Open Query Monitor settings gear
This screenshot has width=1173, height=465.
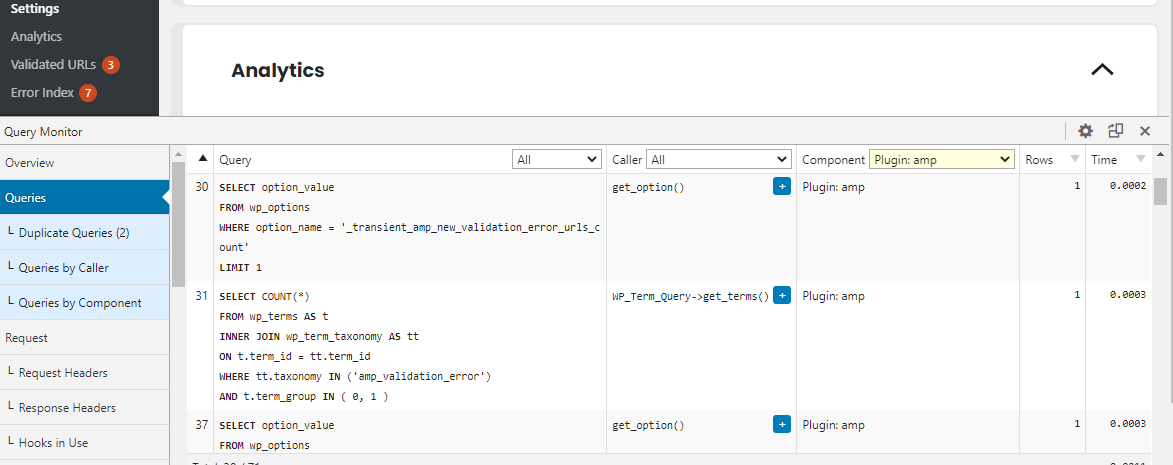click(1085, 131)
